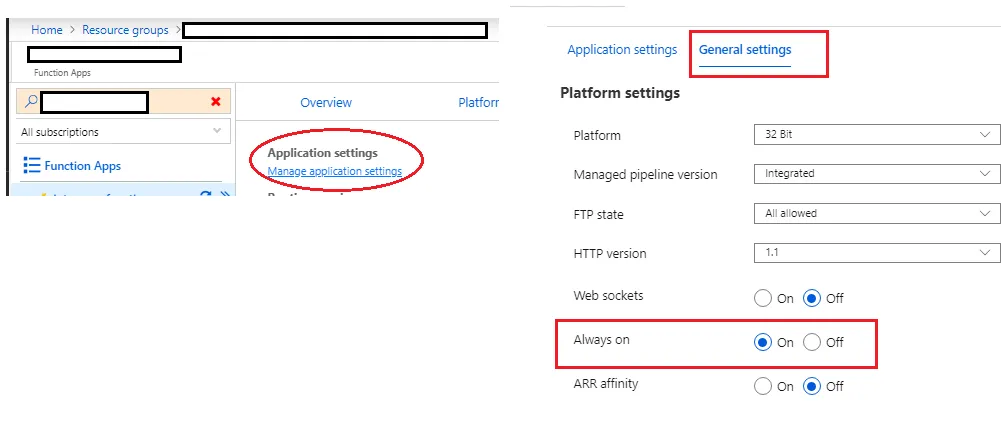This screenshot has height=439, width=1001.
Task: Expand the HTTP version dropdown
Action: 876,253
